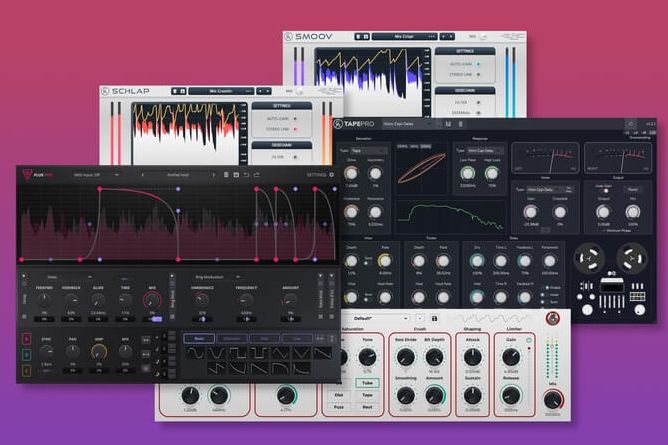This screenshot has width=668, height=445.
Task: Click the Tape Pro Drive knob
Action: coord(351,173)
